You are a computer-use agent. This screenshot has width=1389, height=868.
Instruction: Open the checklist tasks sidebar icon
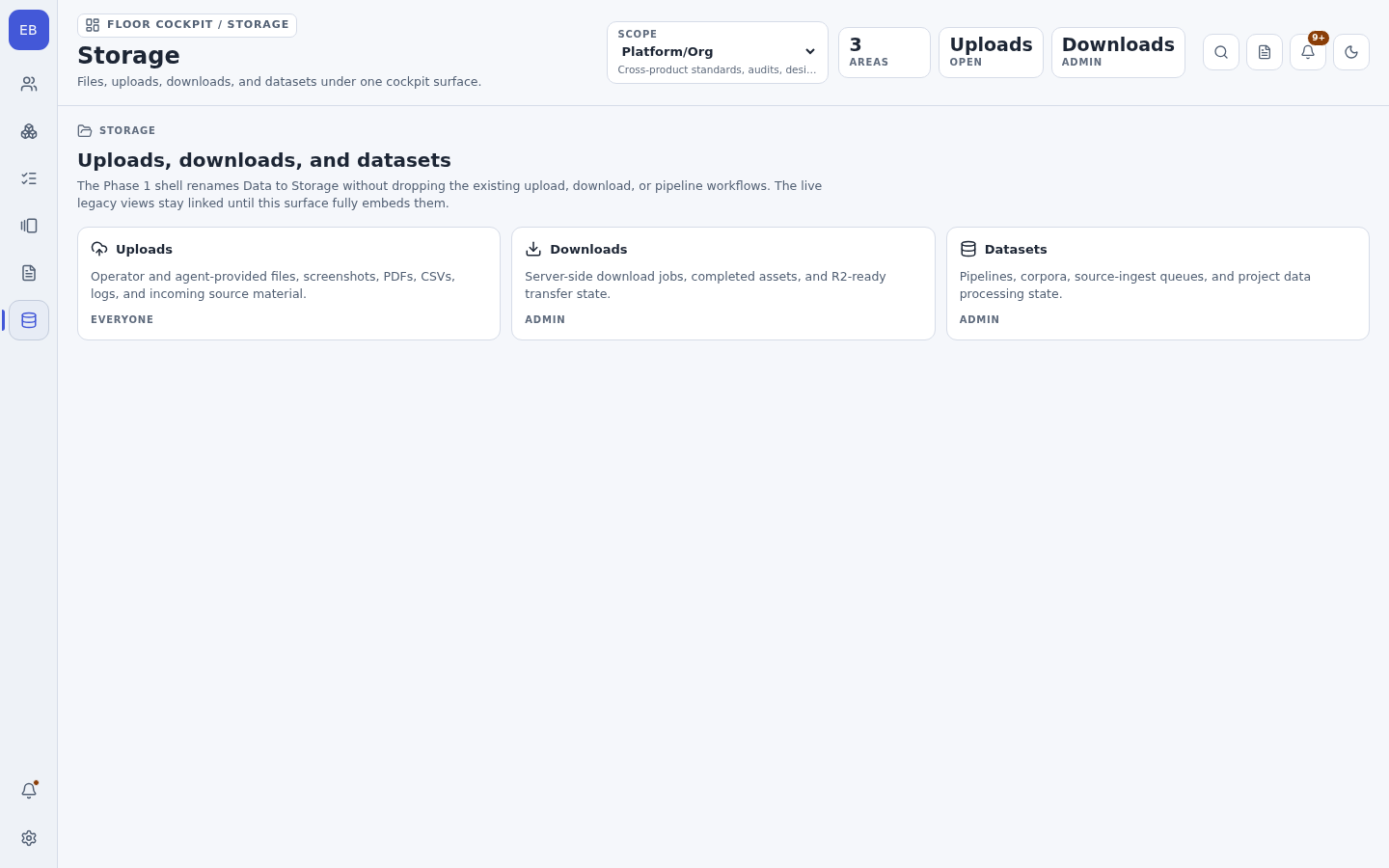(x=29, y=178)
